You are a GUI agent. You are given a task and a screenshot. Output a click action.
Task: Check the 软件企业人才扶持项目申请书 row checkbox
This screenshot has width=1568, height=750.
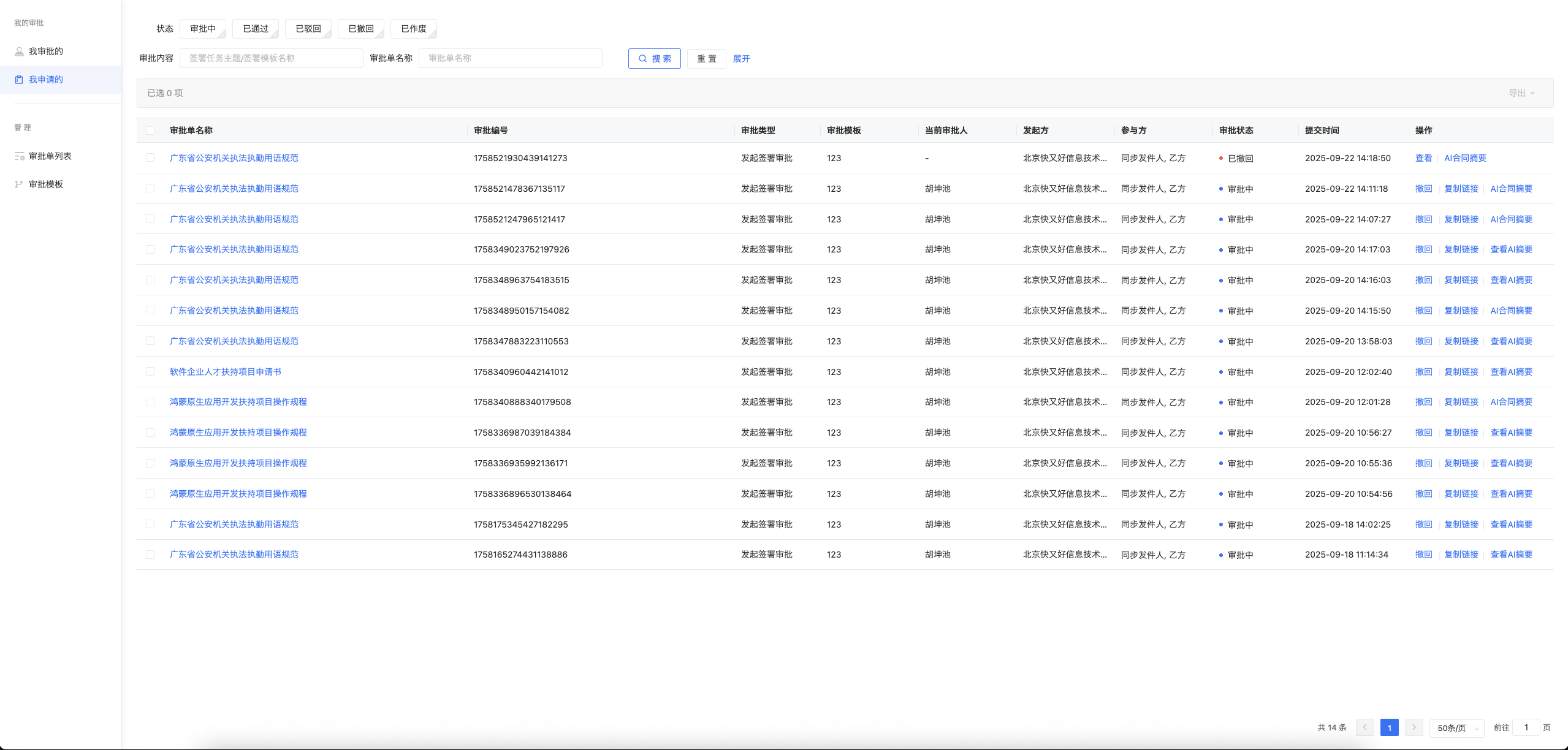[x=150, y=371]
